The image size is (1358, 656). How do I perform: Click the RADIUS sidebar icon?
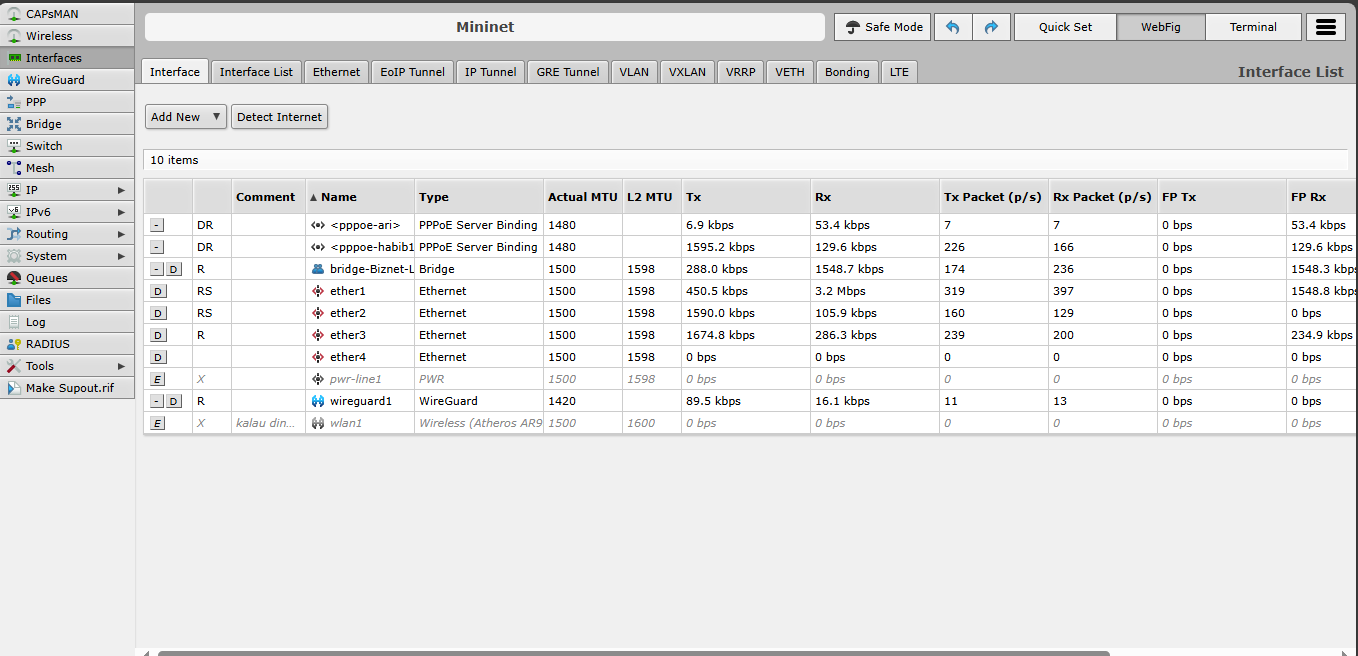[x=14, y=344]
